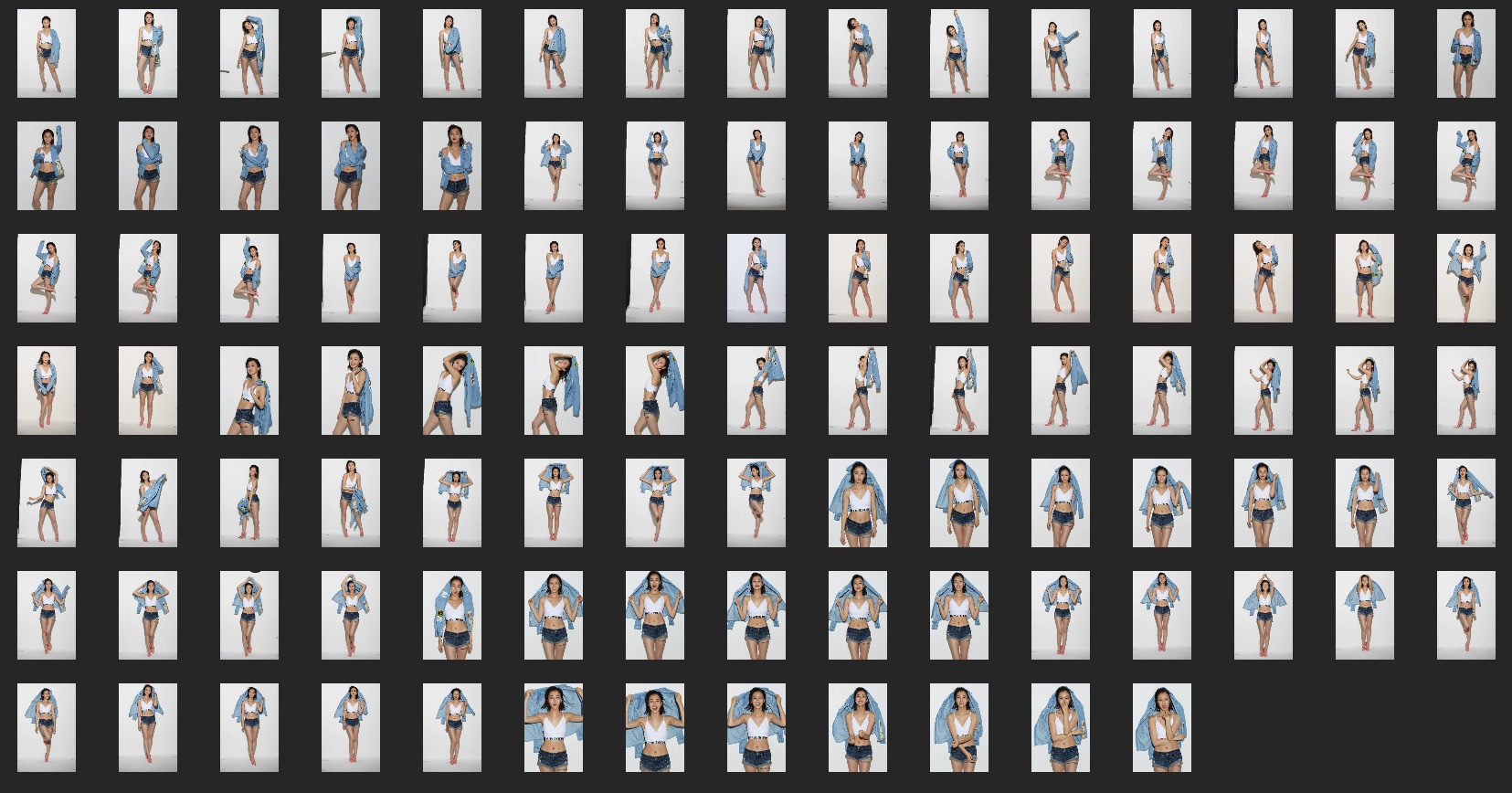Select the first thumbnail in the sixth row
The image size is (1512, 793).
(x=47, y=616)
